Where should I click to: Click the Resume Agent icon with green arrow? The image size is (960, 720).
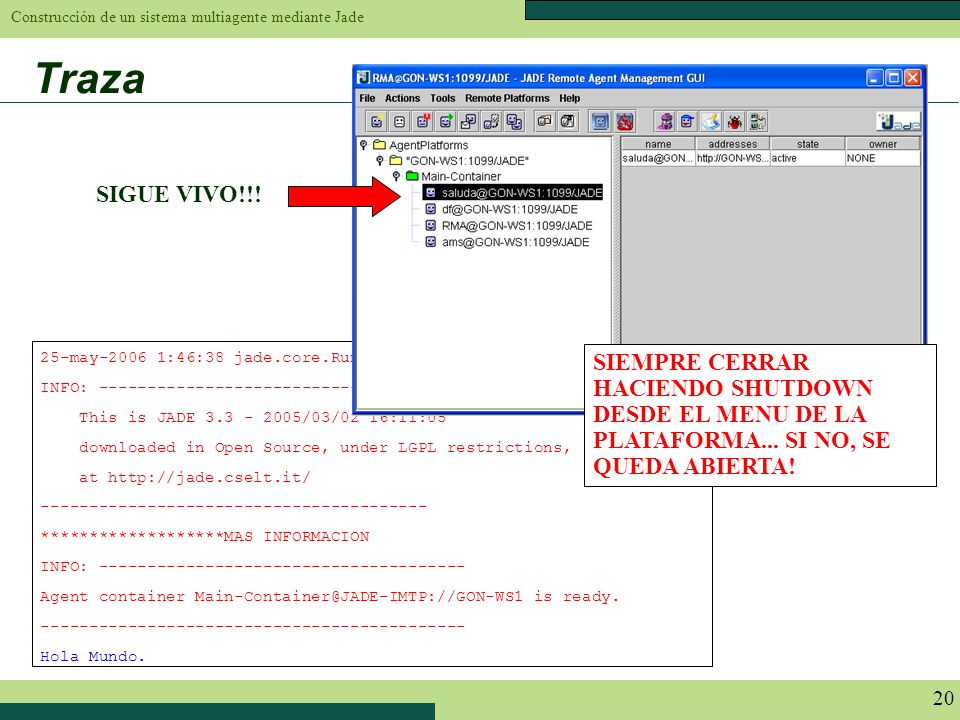(446, 121)
